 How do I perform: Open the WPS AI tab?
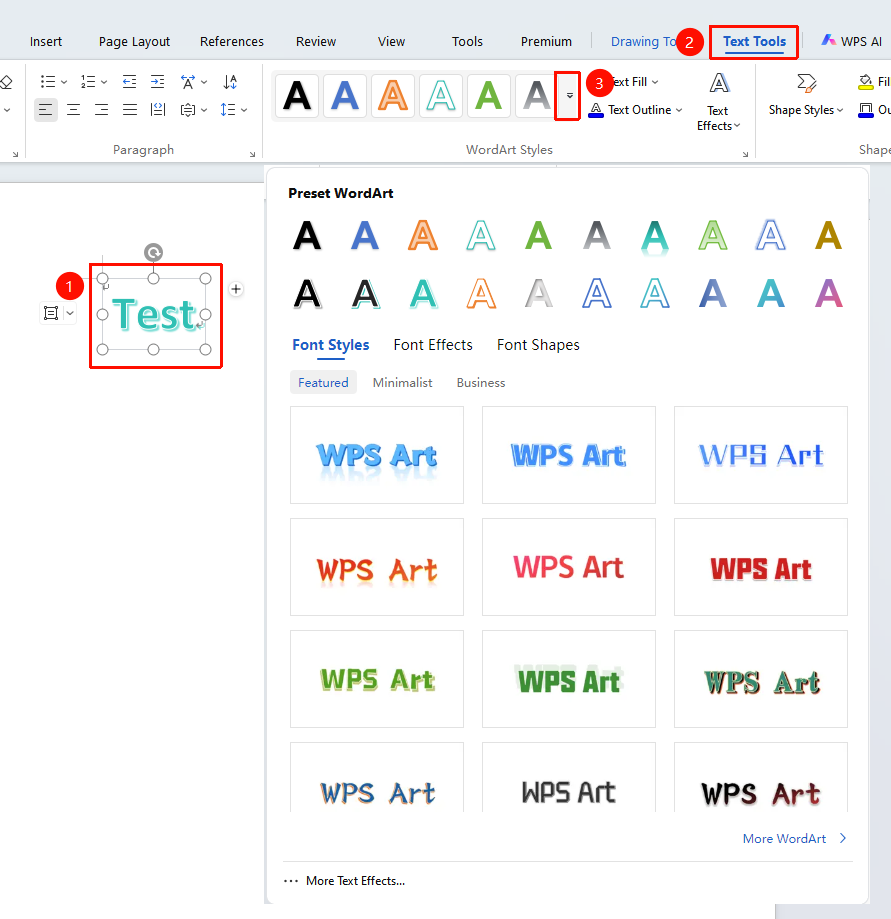[x=852, y=42]
